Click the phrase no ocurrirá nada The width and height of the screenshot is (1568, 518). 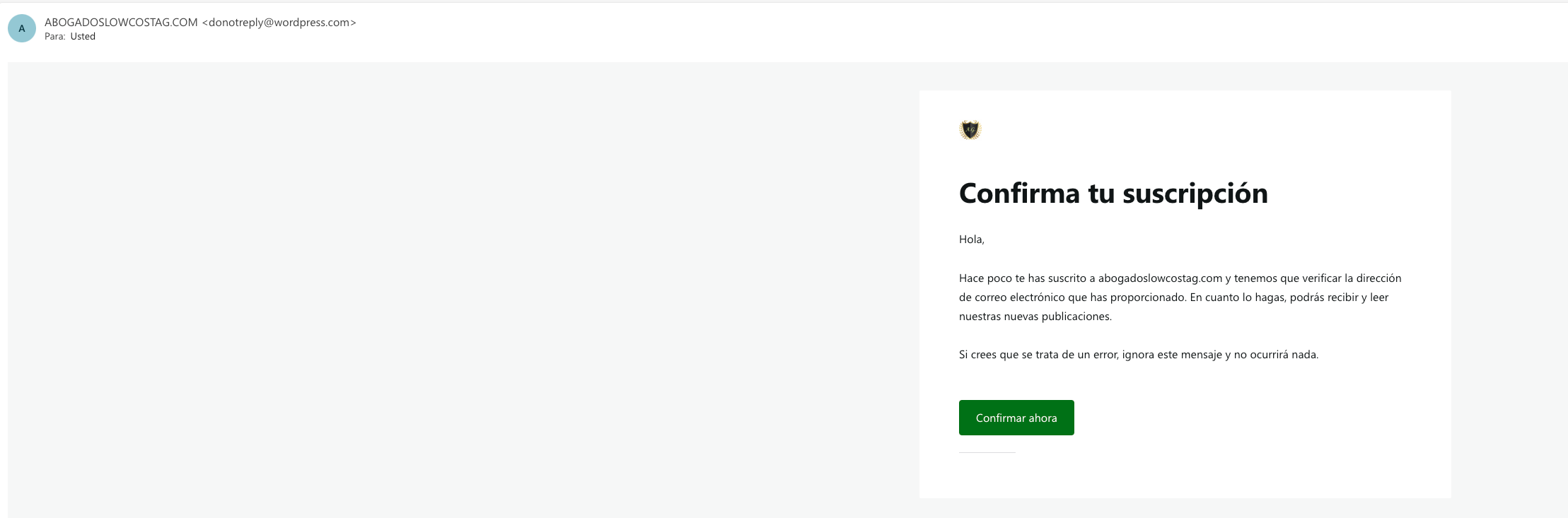point(1276,355)
